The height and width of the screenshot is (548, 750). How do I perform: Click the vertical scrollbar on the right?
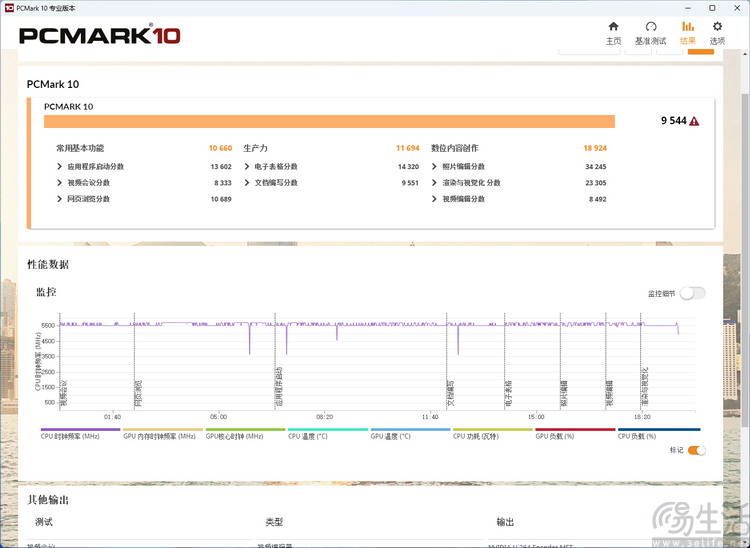coord(745,258)
